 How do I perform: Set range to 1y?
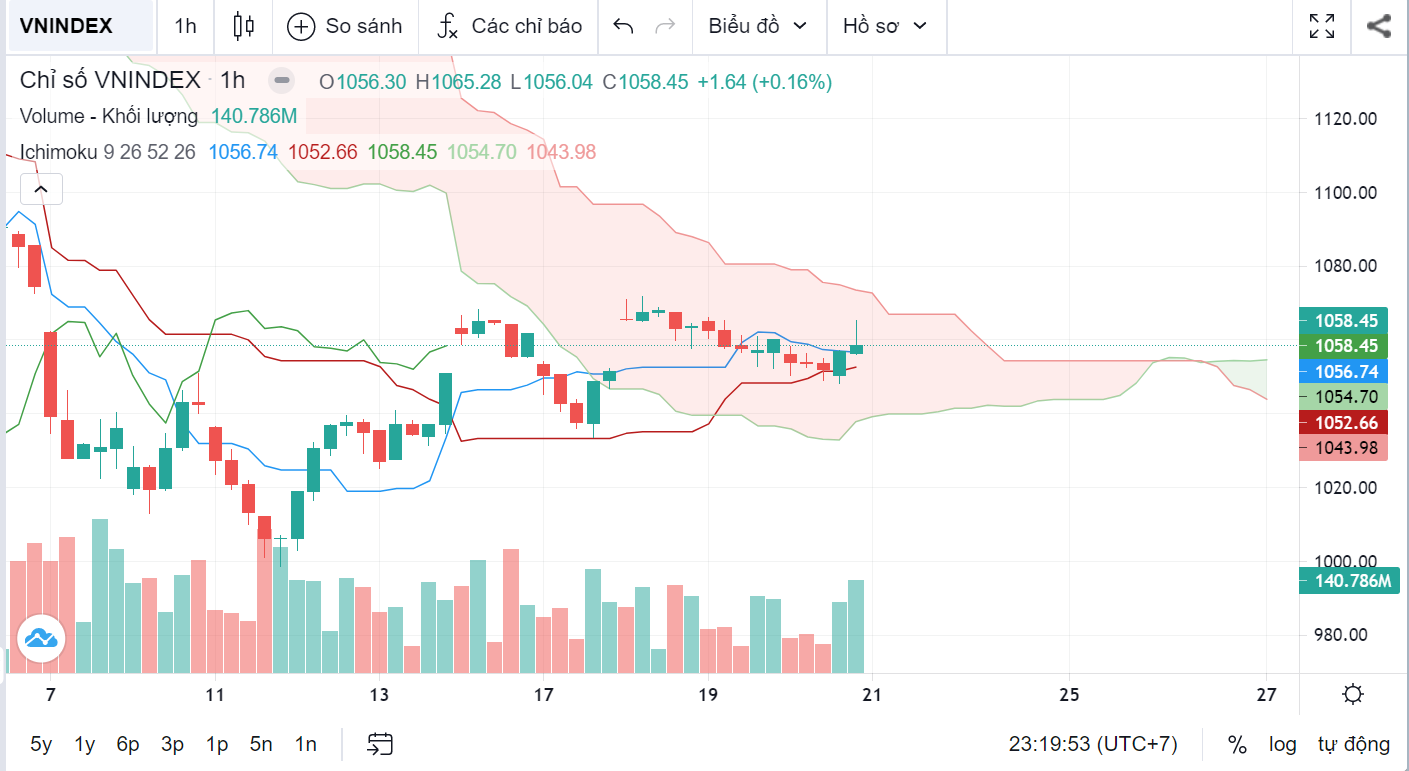pyautogui.click(x=85, y=744)
